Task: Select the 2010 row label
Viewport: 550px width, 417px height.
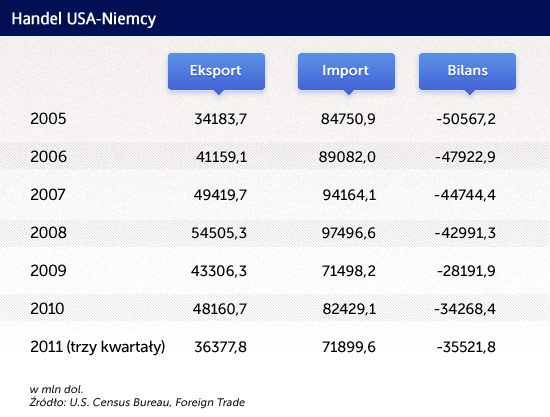Action: [x=47, y=309]
